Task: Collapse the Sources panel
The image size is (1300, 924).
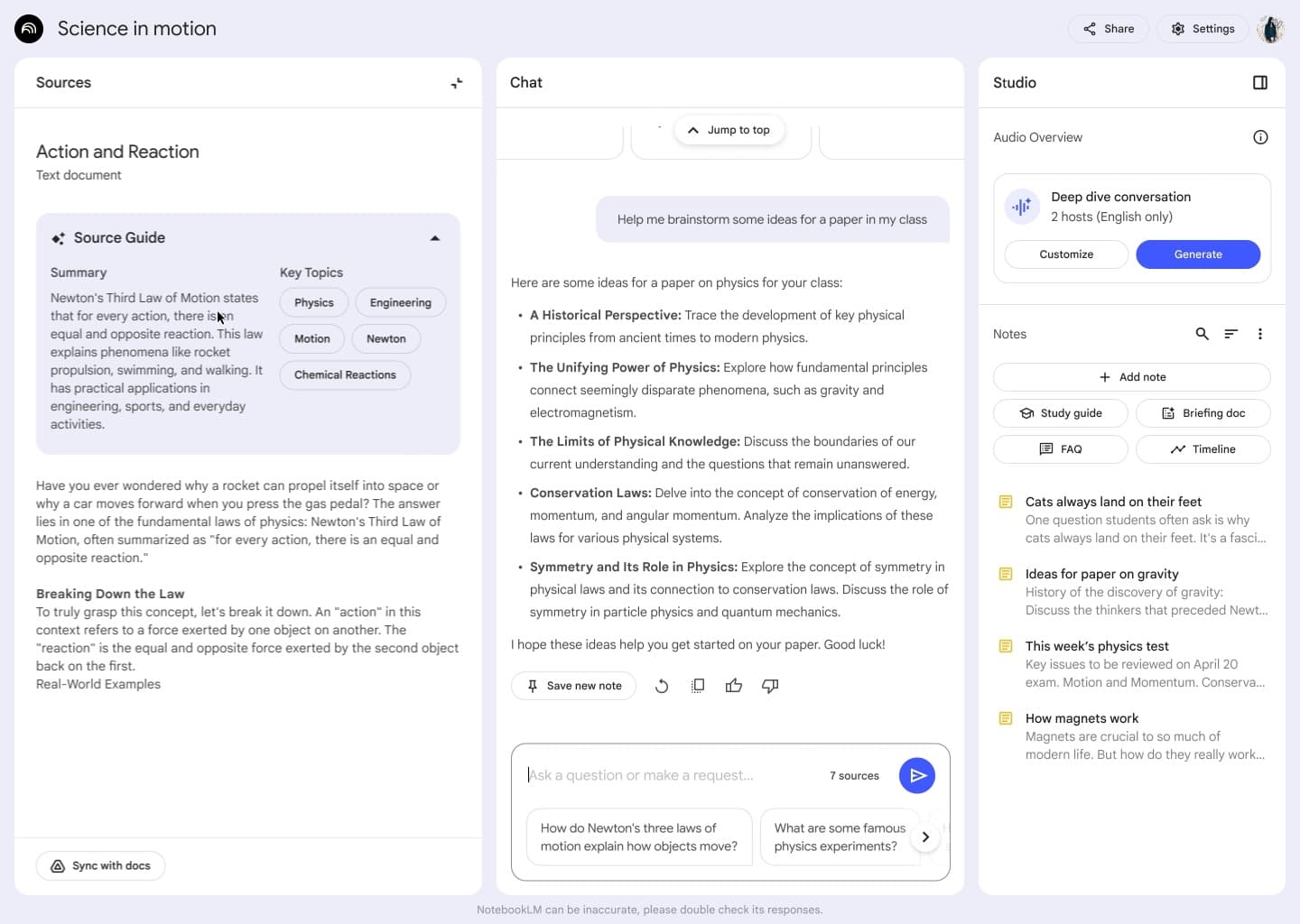Action: click(457, 82)
